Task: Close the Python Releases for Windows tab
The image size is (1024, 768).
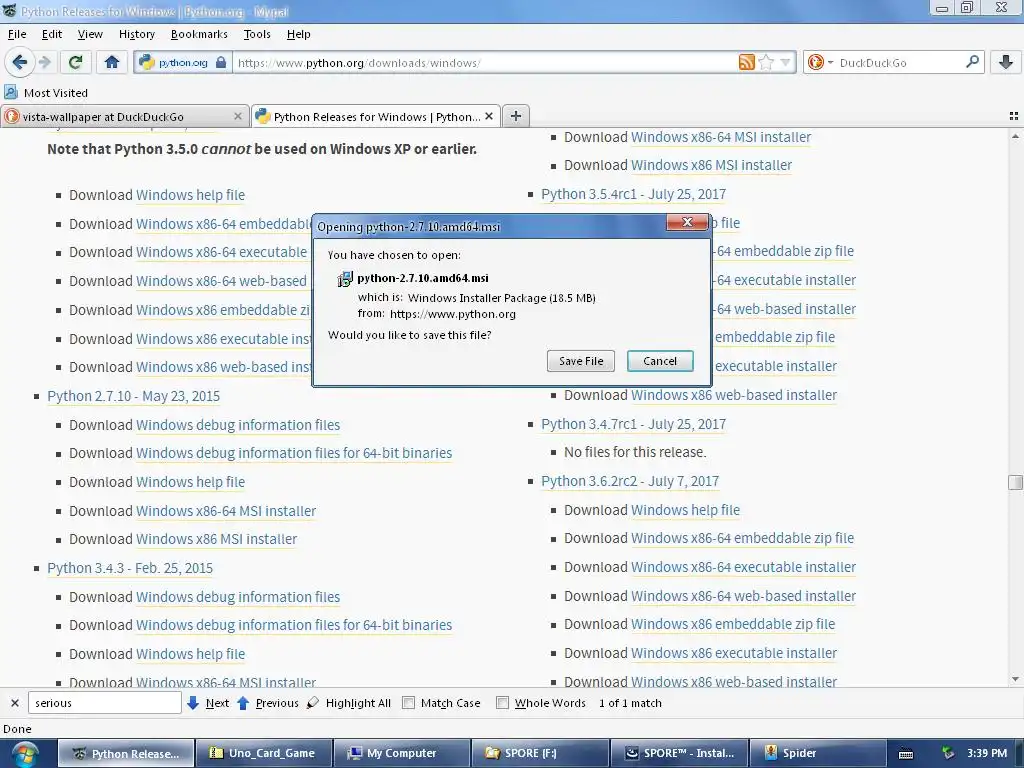Action: point(488,116)
